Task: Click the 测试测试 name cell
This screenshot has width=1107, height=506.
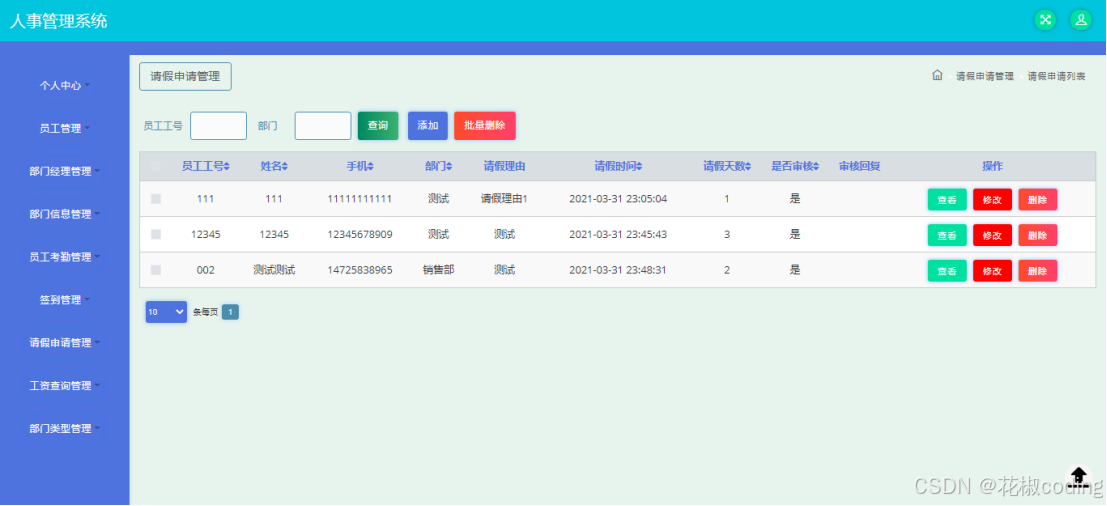Action: tap(274, 270)
